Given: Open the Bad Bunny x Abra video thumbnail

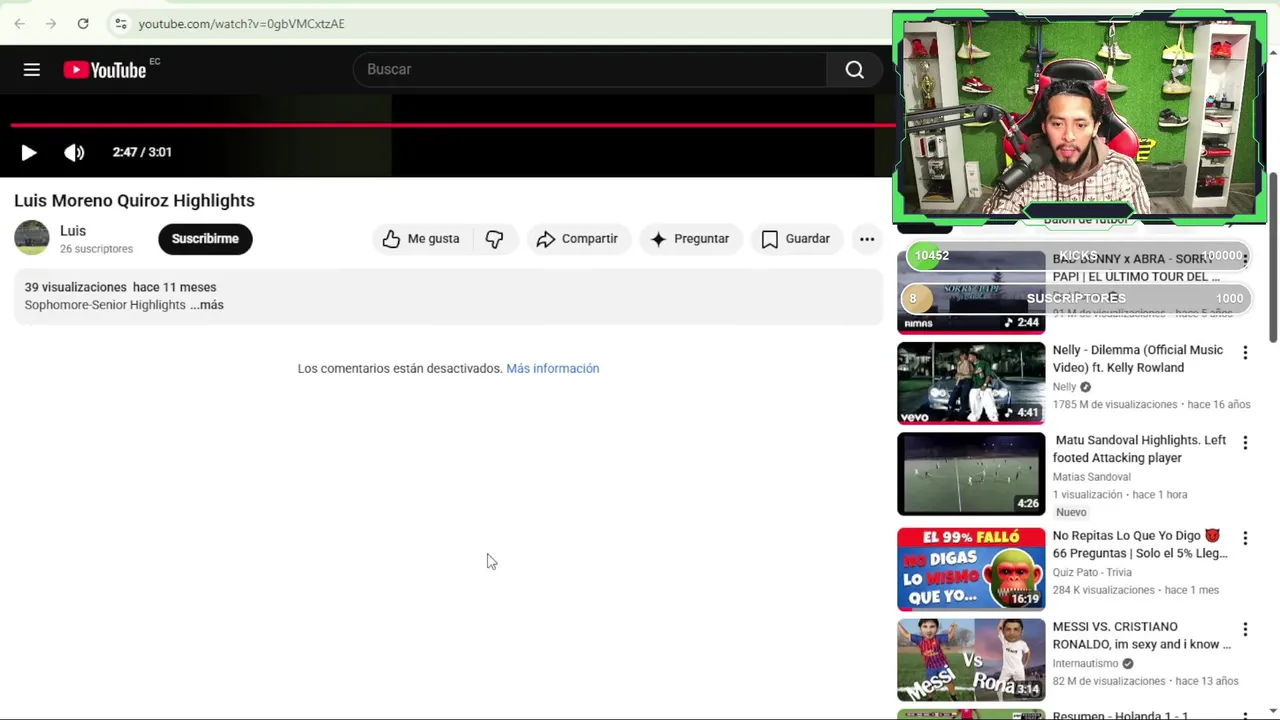Looking at the screenshot, I should pos(971,291).
